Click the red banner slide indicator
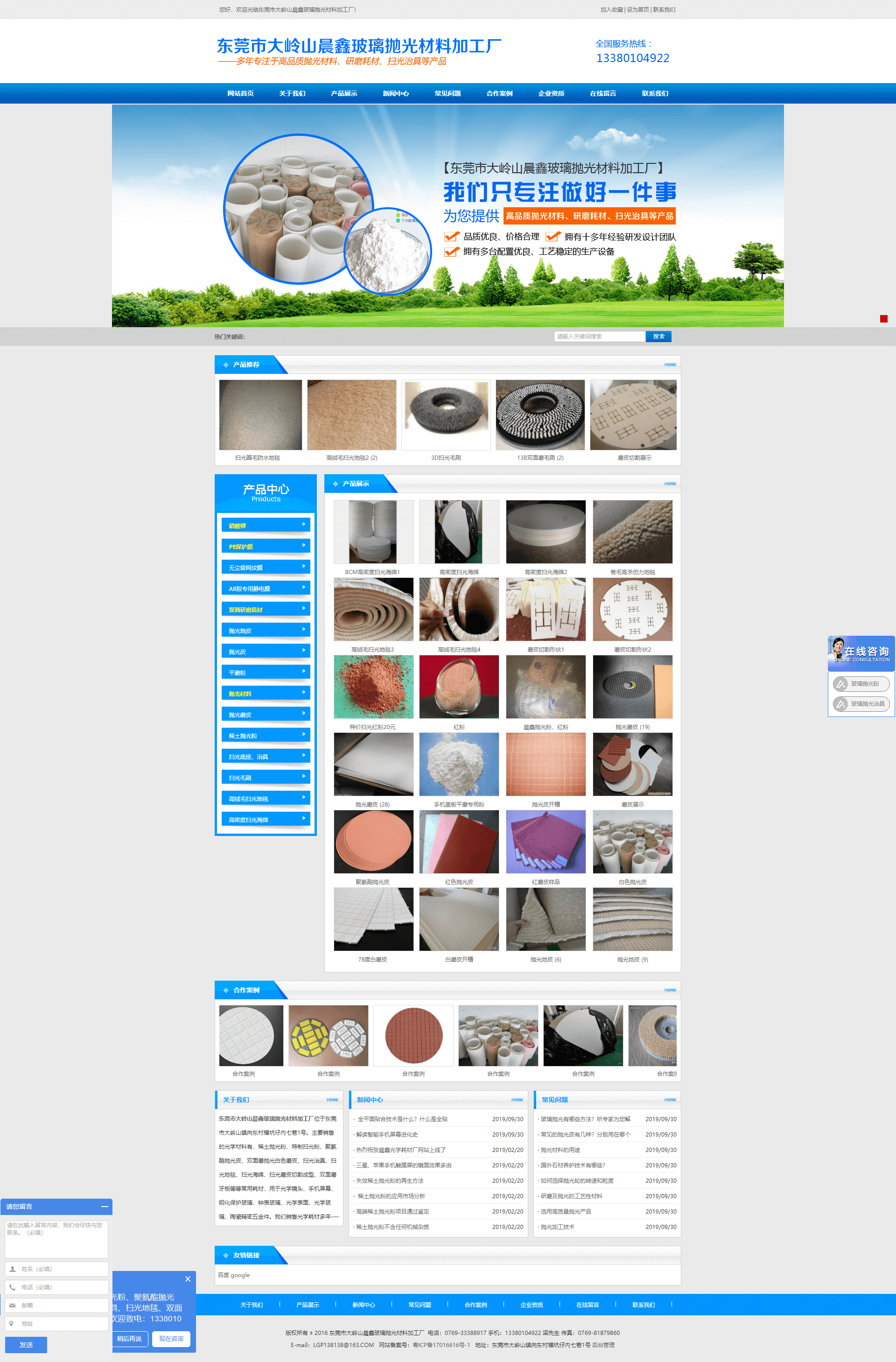The height and width of the screenshot is (1362, 896). [x=883, y=319]
